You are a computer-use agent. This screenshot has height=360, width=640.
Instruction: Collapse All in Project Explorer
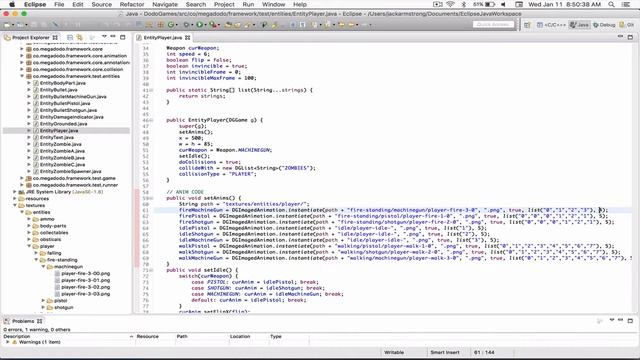(70, 37)
